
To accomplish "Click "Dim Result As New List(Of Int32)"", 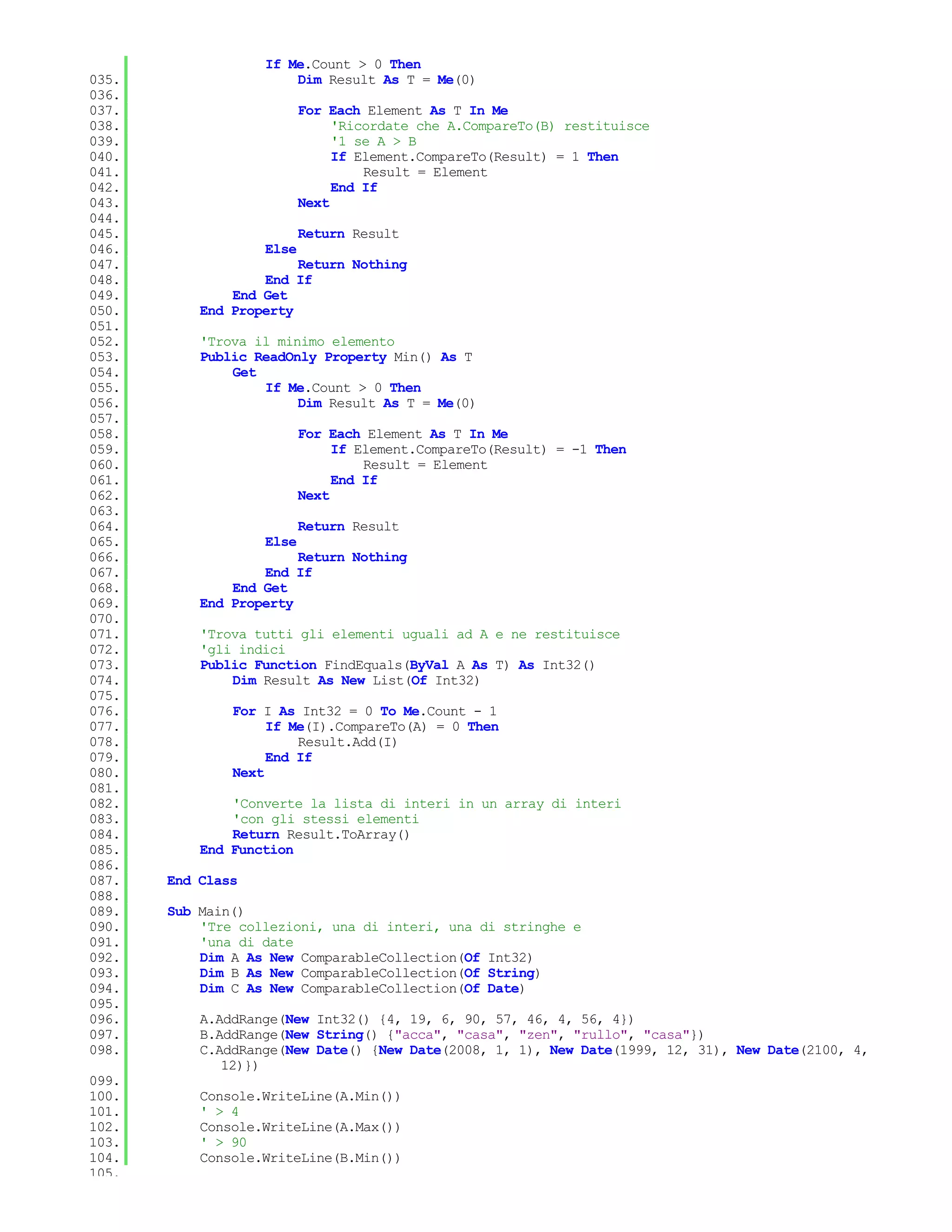I will [356, 681].
